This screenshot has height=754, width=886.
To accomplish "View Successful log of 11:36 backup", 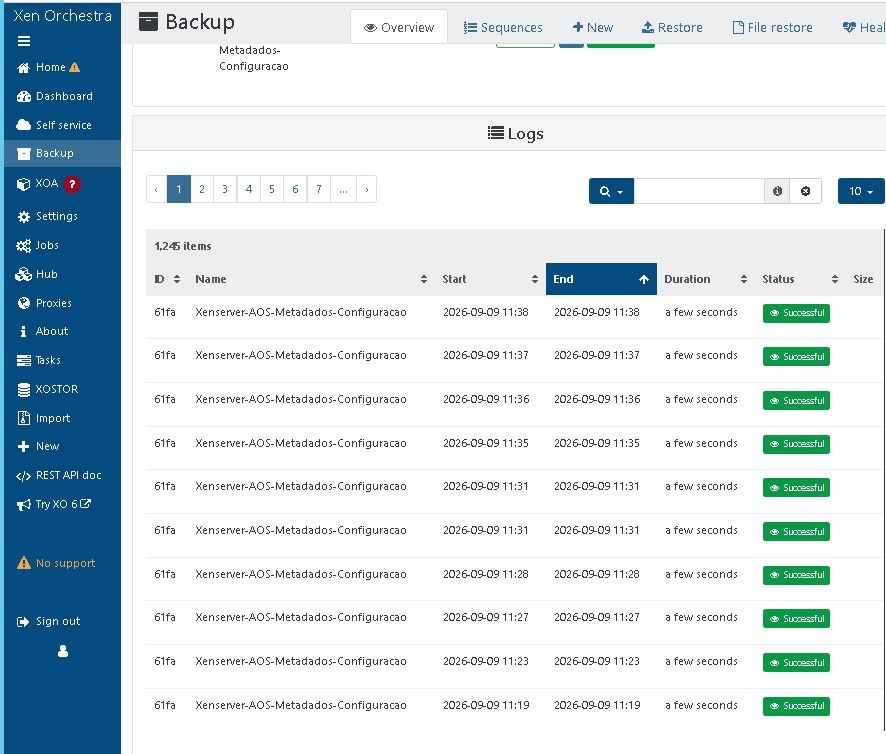I will coord(796,401).
